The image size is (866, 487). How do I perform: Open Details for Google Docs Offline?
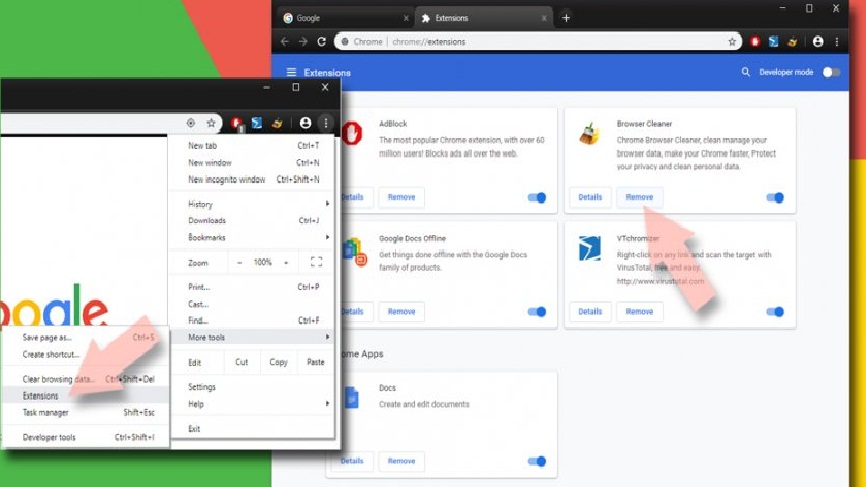pos(352,311)
